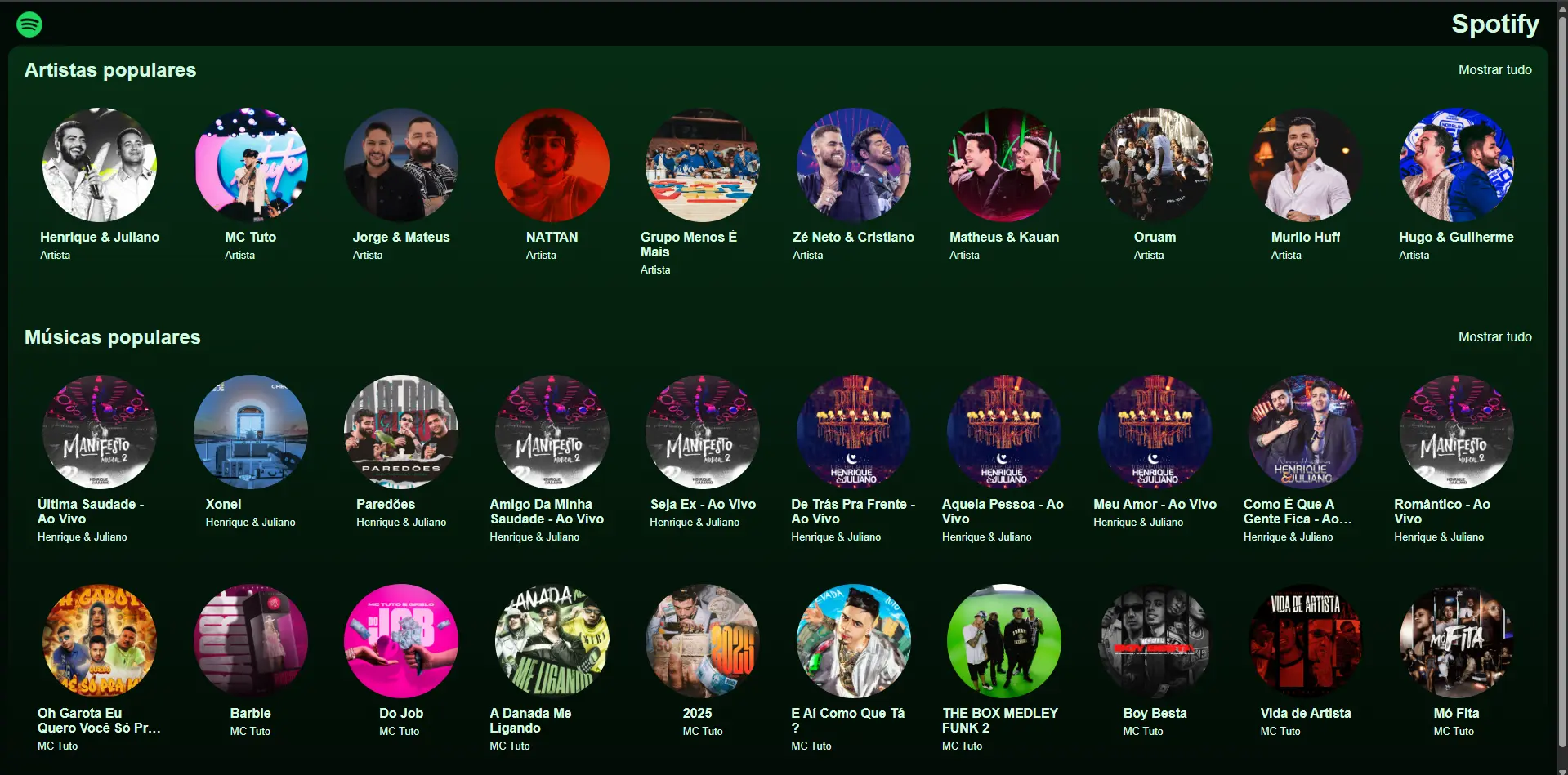Screen dimensions: 1568x775
Task: Click the 'NATTAN' name text
Action: (552, 238)
